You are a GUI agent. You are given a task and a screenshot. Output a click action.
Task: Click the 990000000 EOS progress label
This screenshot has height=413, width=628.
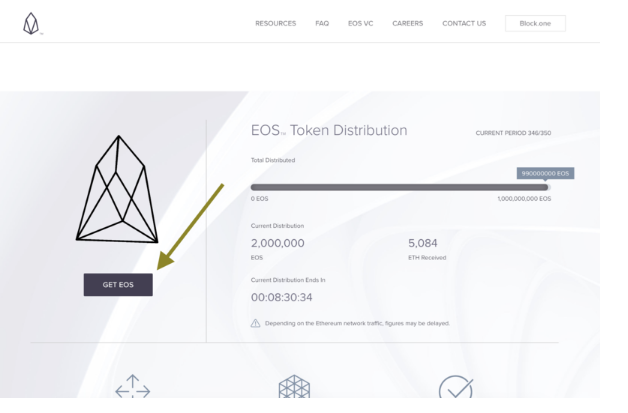click(x=545, y=173)
